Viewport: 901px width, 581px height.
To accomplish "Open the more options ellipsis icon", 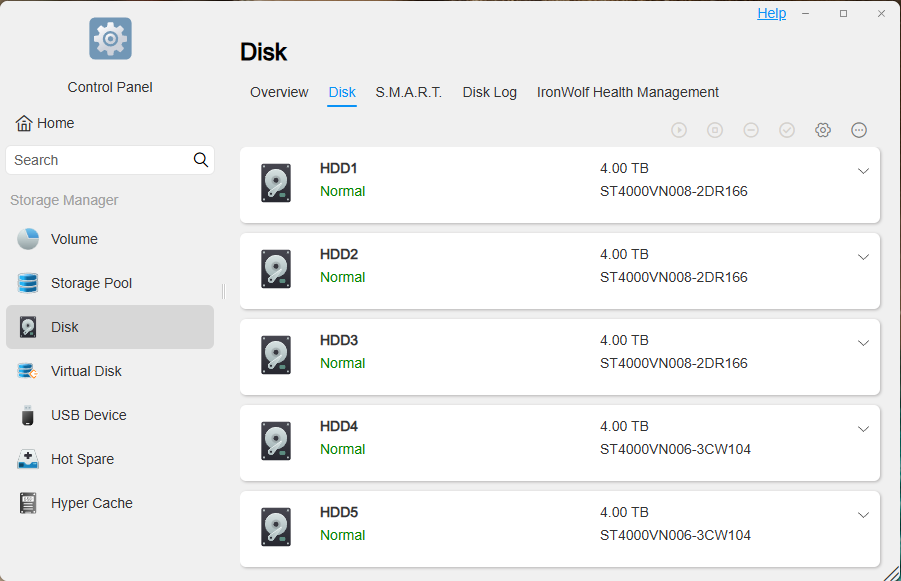I will [859, 130].
